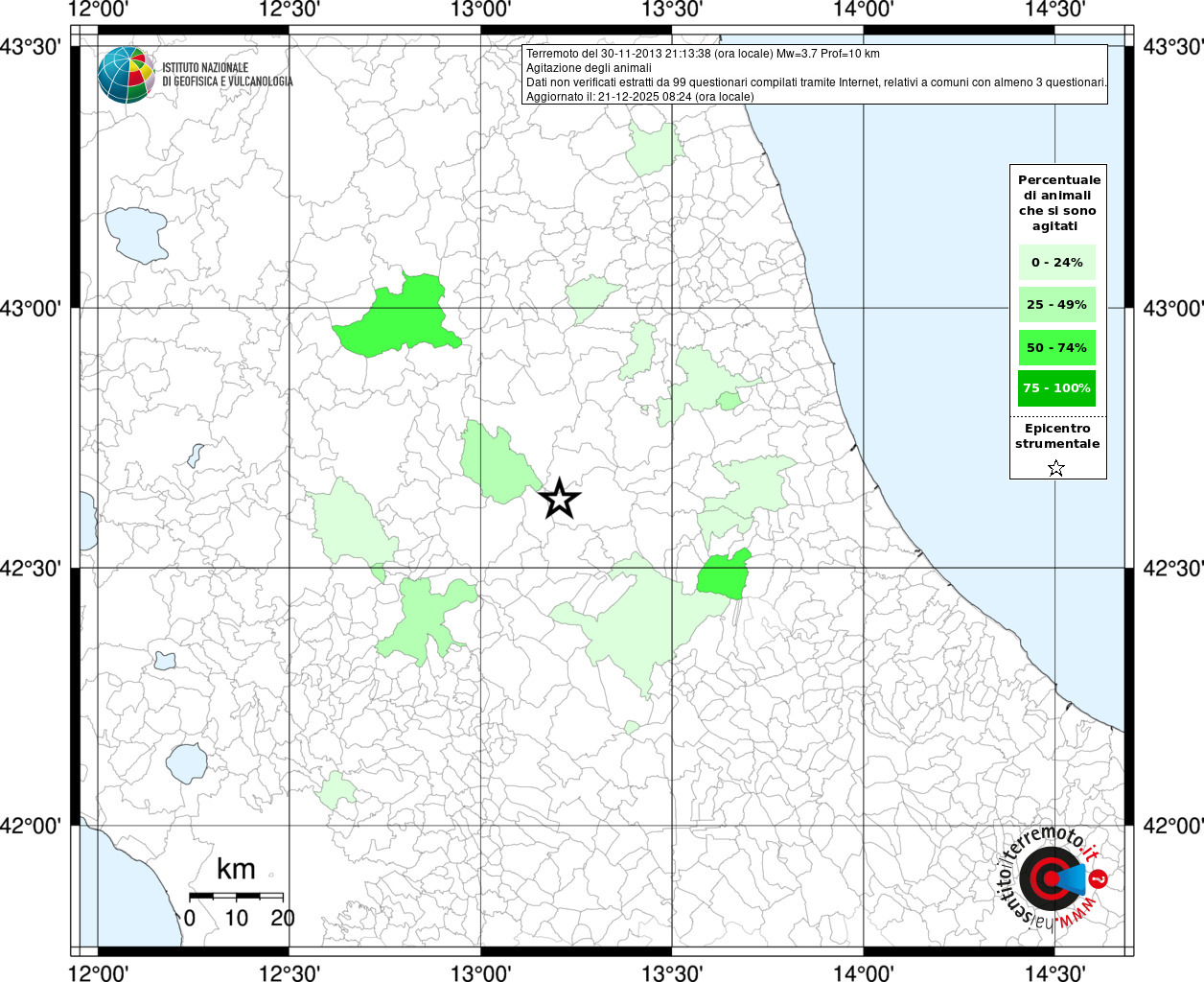
Task: Select the 25 - 49% legend swatch
Action: pos(1056,305)
